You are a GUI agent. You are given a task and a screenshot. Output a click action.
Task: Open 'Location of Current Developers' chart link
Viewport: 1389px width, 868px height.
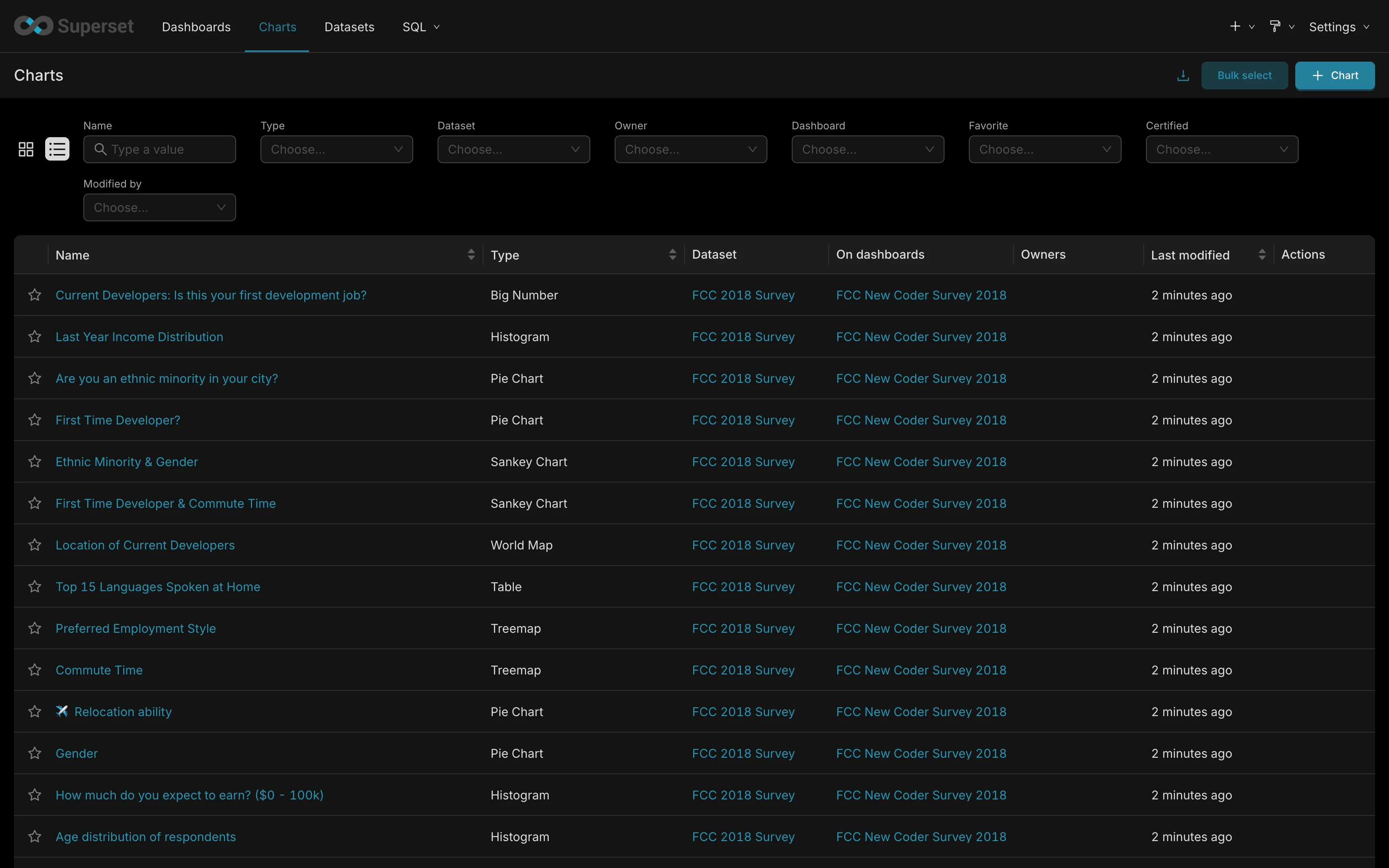pos(145,545)
